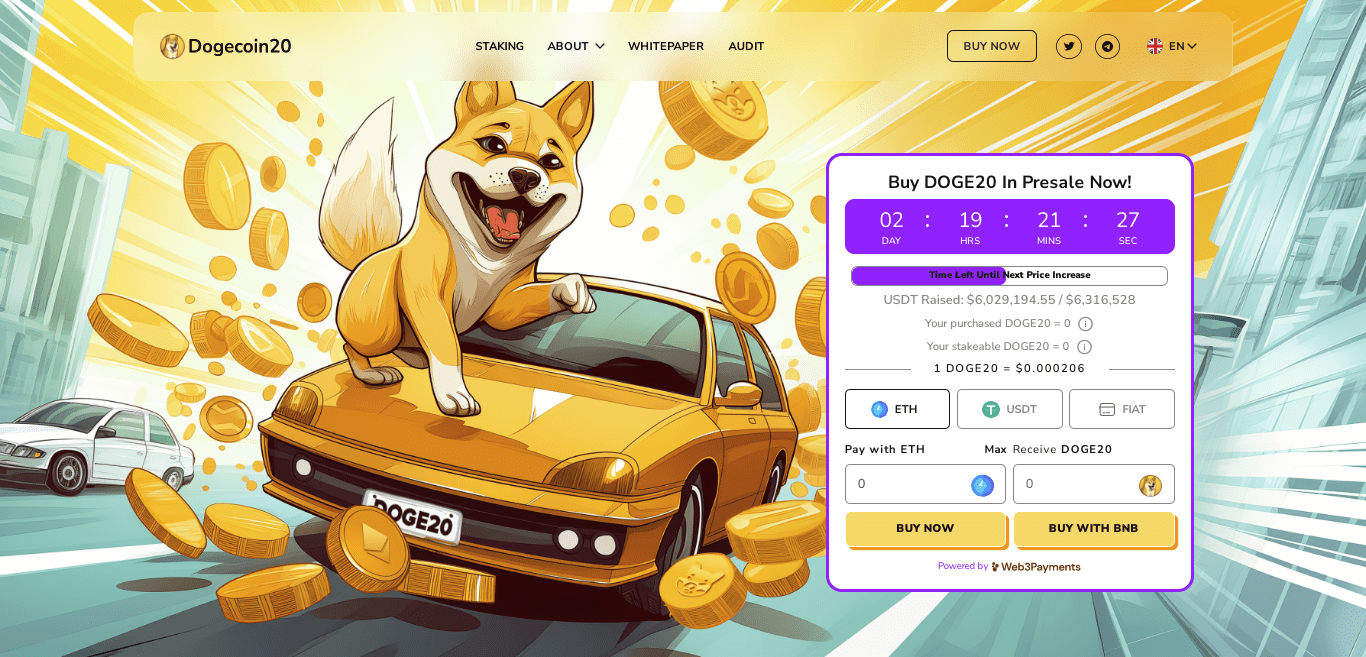The width and height of the screenshot is (1366, 657).
Task: Click the UK flag icon
Action: point(1155,46)
